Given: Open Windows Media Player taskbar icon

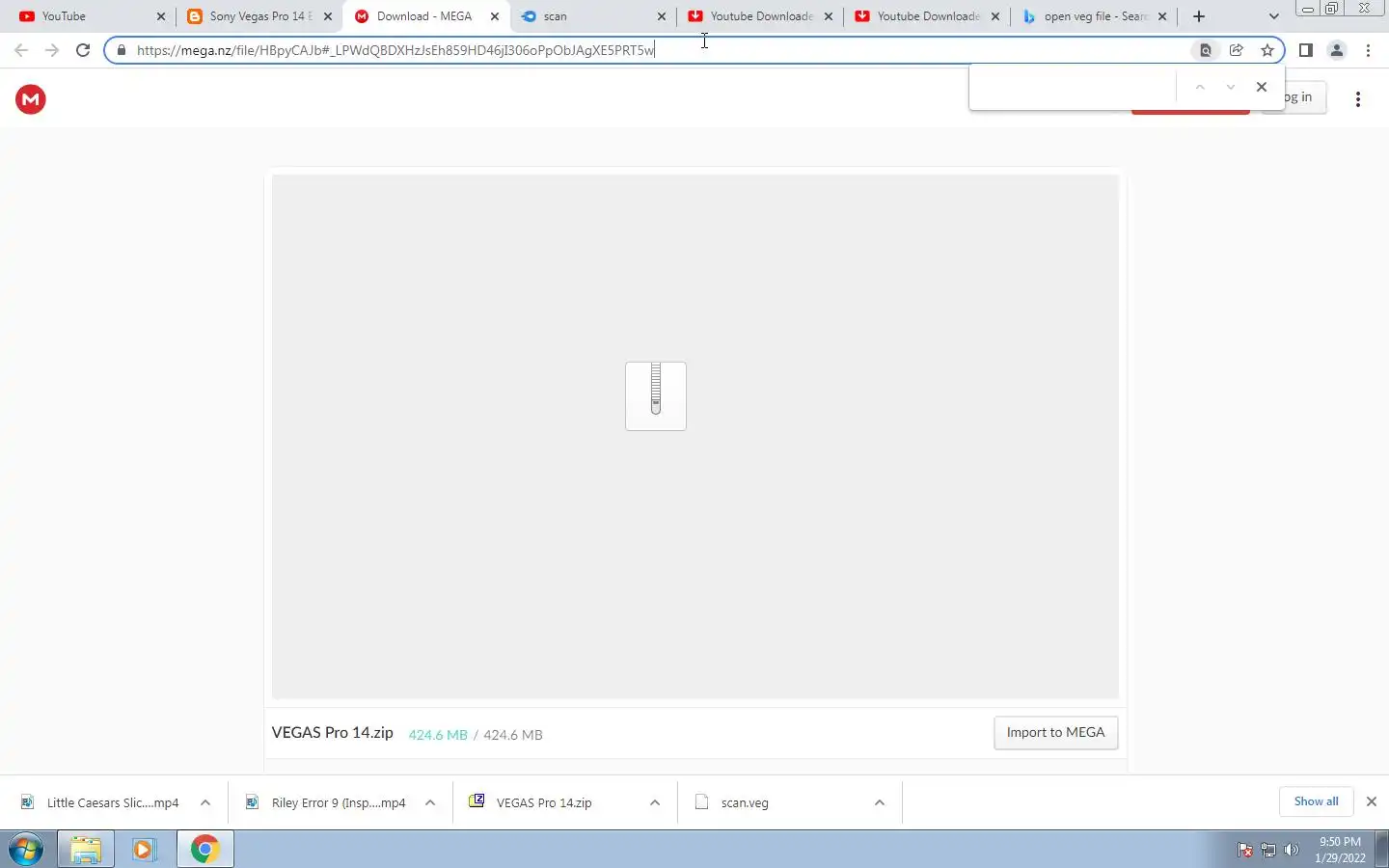Looking at the screenshot, I should [145, 850].
